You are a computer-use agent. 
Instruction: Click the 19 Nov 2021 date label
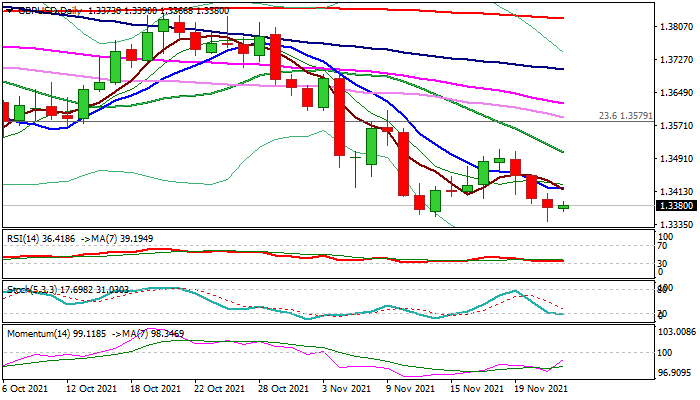coord(541,389)
